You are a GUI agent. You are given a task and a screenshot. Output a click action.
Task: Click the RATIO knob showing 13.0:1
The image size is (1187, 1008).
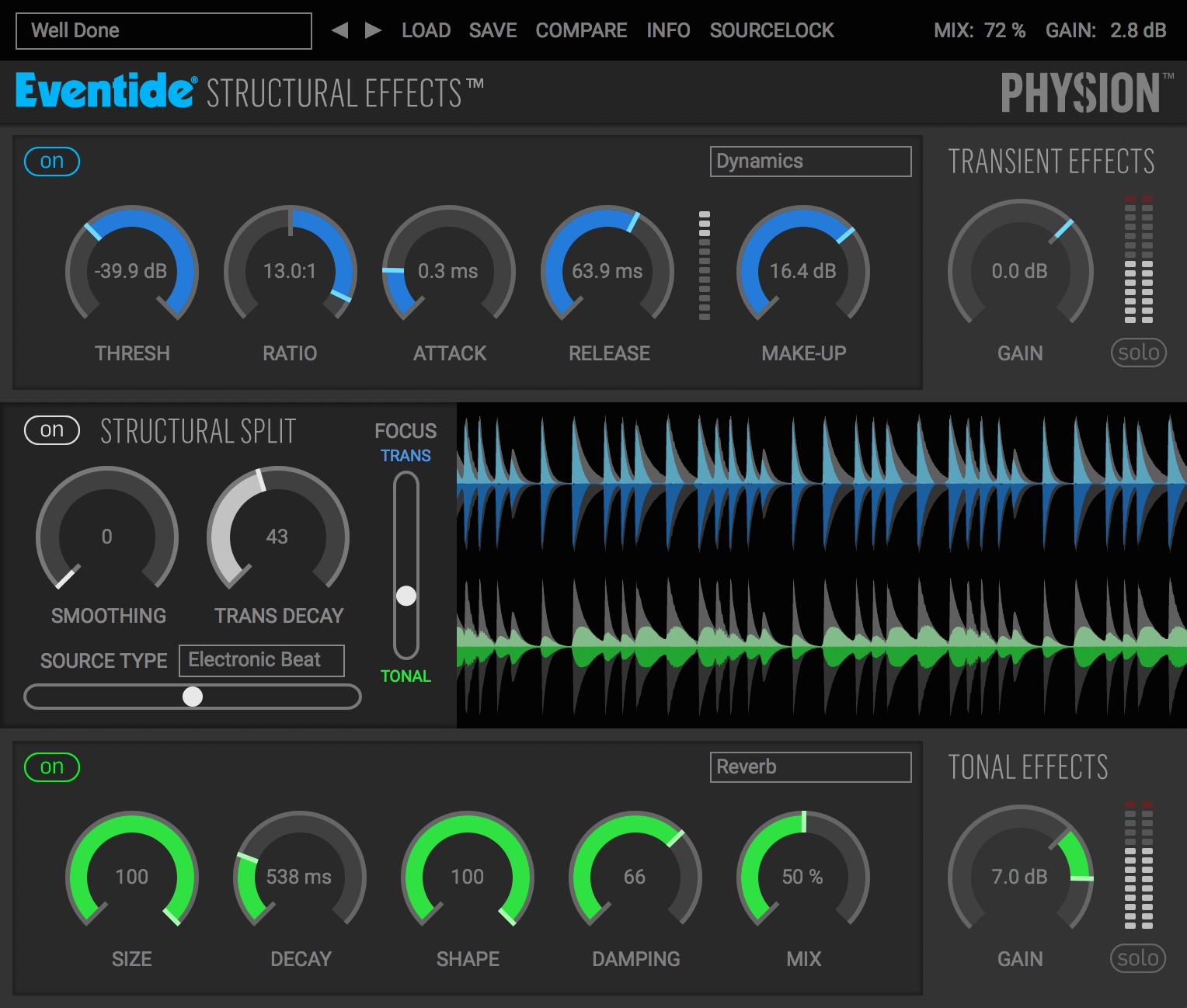click(x=290, y=270)
